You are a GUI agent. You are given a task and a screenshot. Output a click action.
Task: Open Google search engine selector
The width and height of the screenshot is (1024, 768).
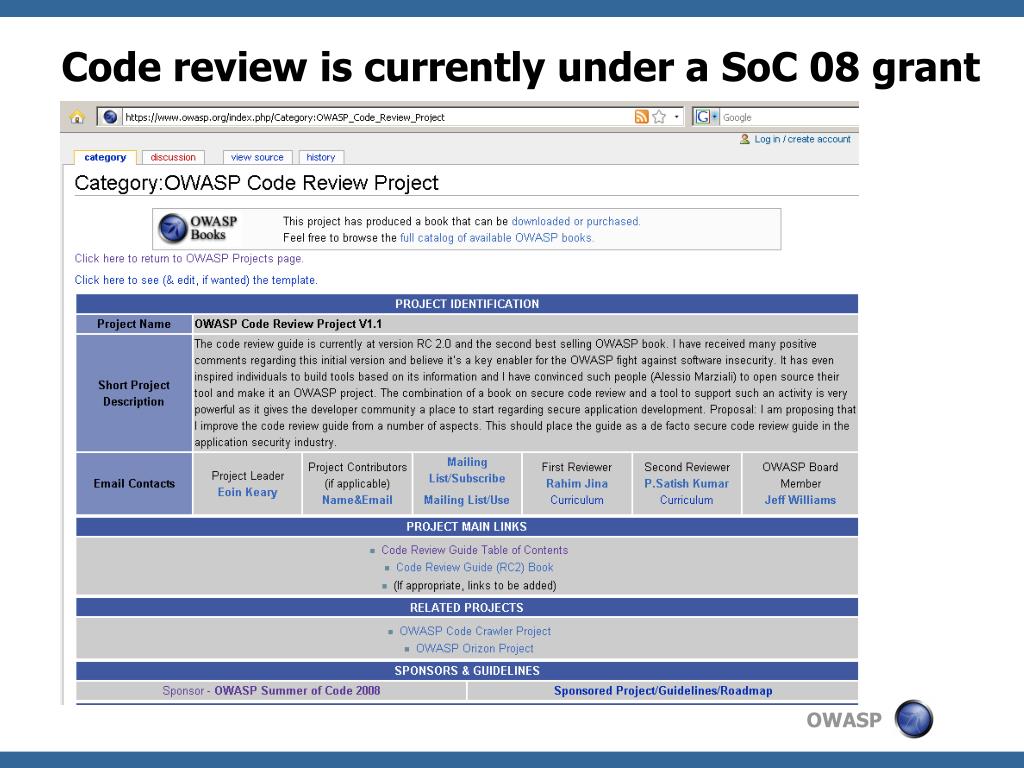click(706, 117)
